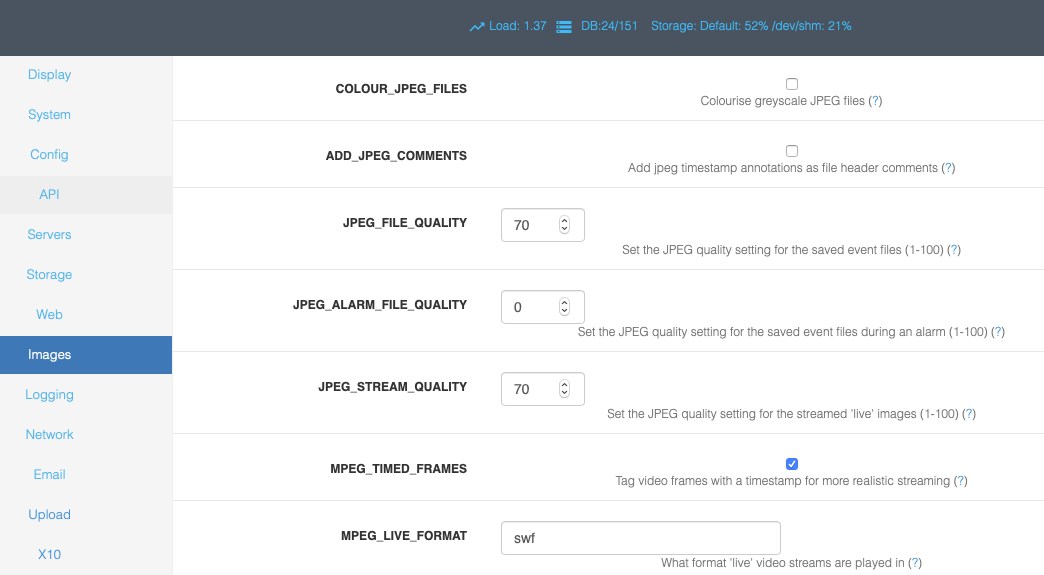The width and height of the screenshot is (1044, 575).
Task: Click the database stack icon
Action: [x=564, y=27]
